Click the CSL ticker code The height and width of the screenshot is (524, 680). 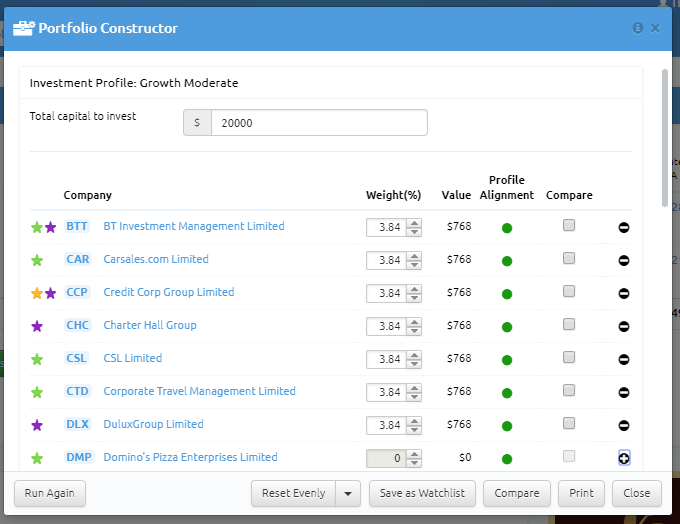pos(77,358)
